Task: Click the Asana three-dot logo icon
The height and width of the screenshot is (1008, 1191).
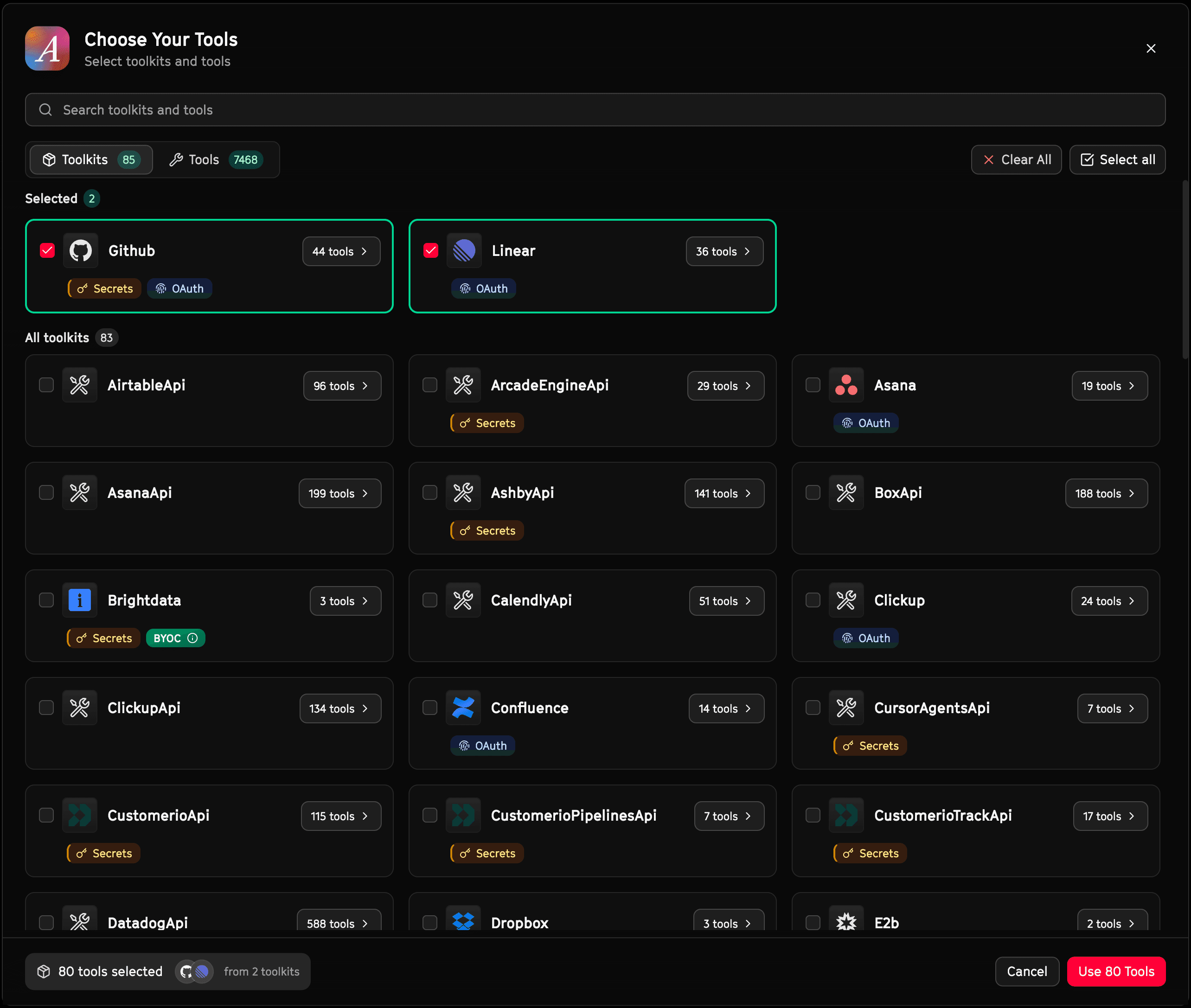Action: [x=846, y=386]
